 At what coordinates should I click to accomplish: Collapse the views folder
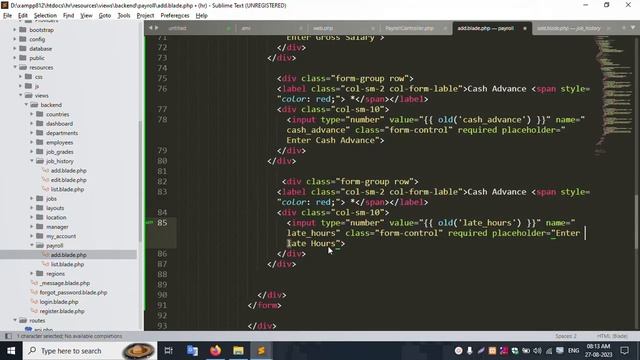(x=20, y=96)
